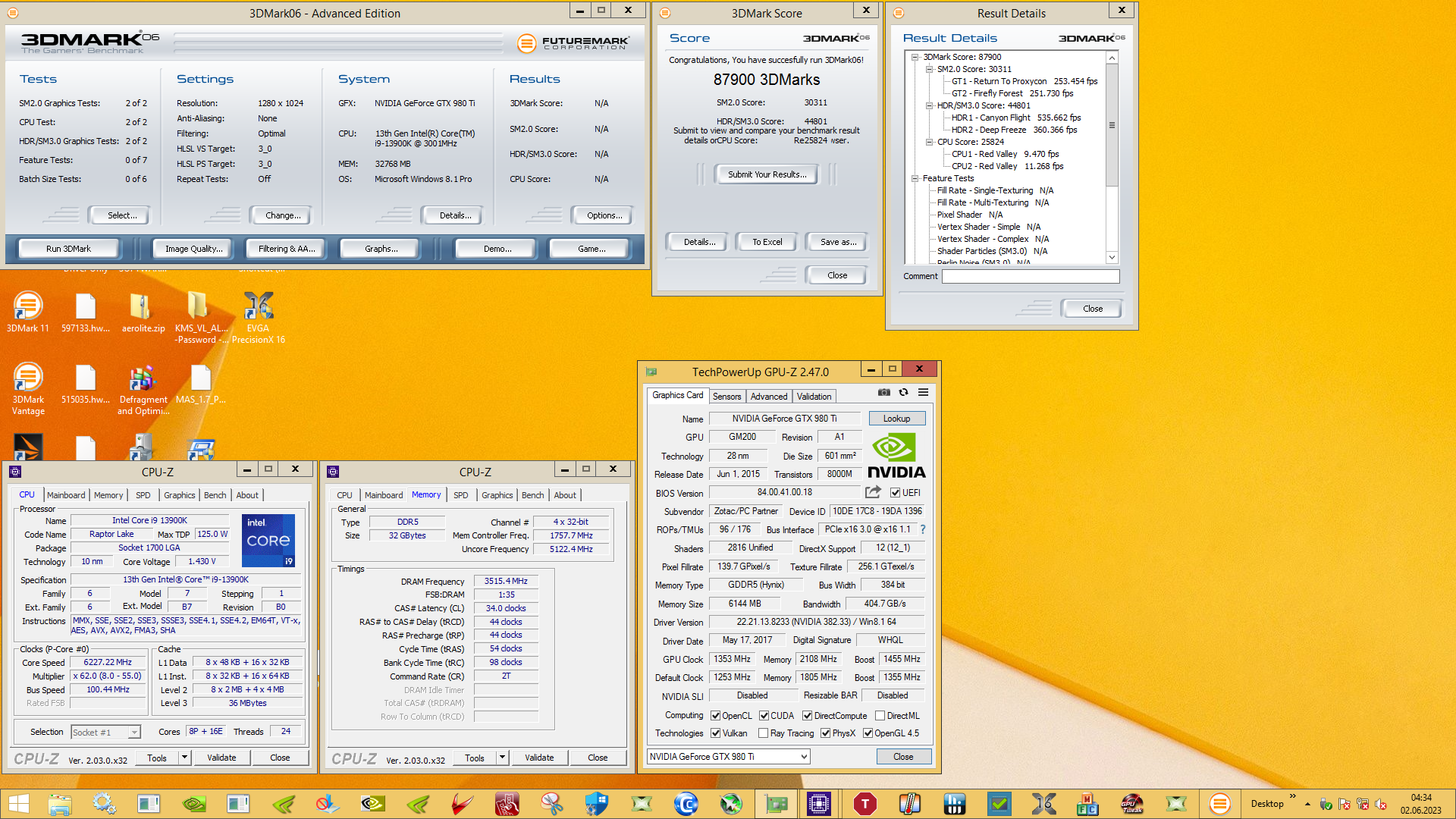Image resolution: width=1456 pixels, height=819 pixels.
Task: Toggle the DirectML checkbox
Action: point(880,715)
